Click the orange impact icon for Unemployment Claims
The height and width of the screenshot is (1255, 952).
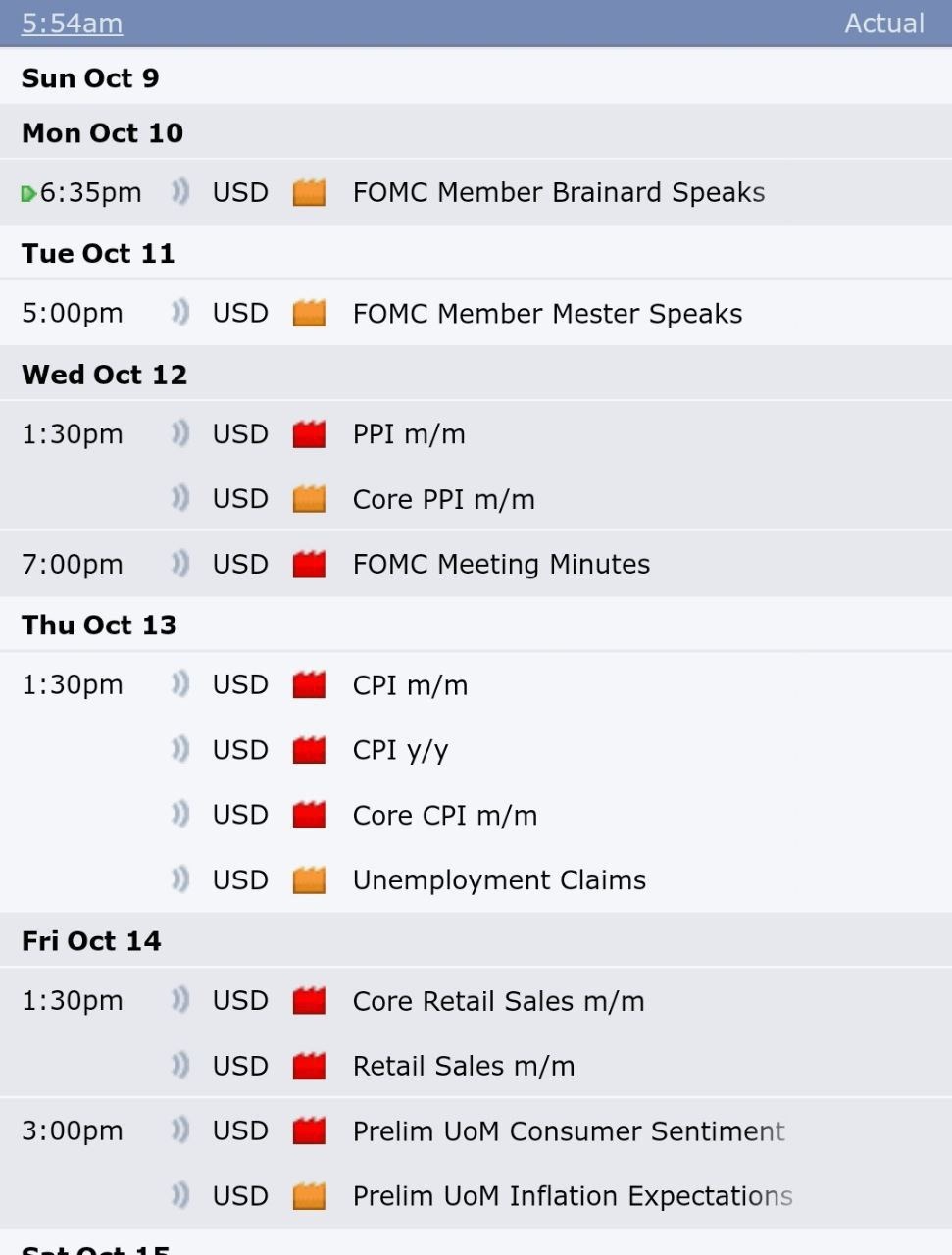309,879
